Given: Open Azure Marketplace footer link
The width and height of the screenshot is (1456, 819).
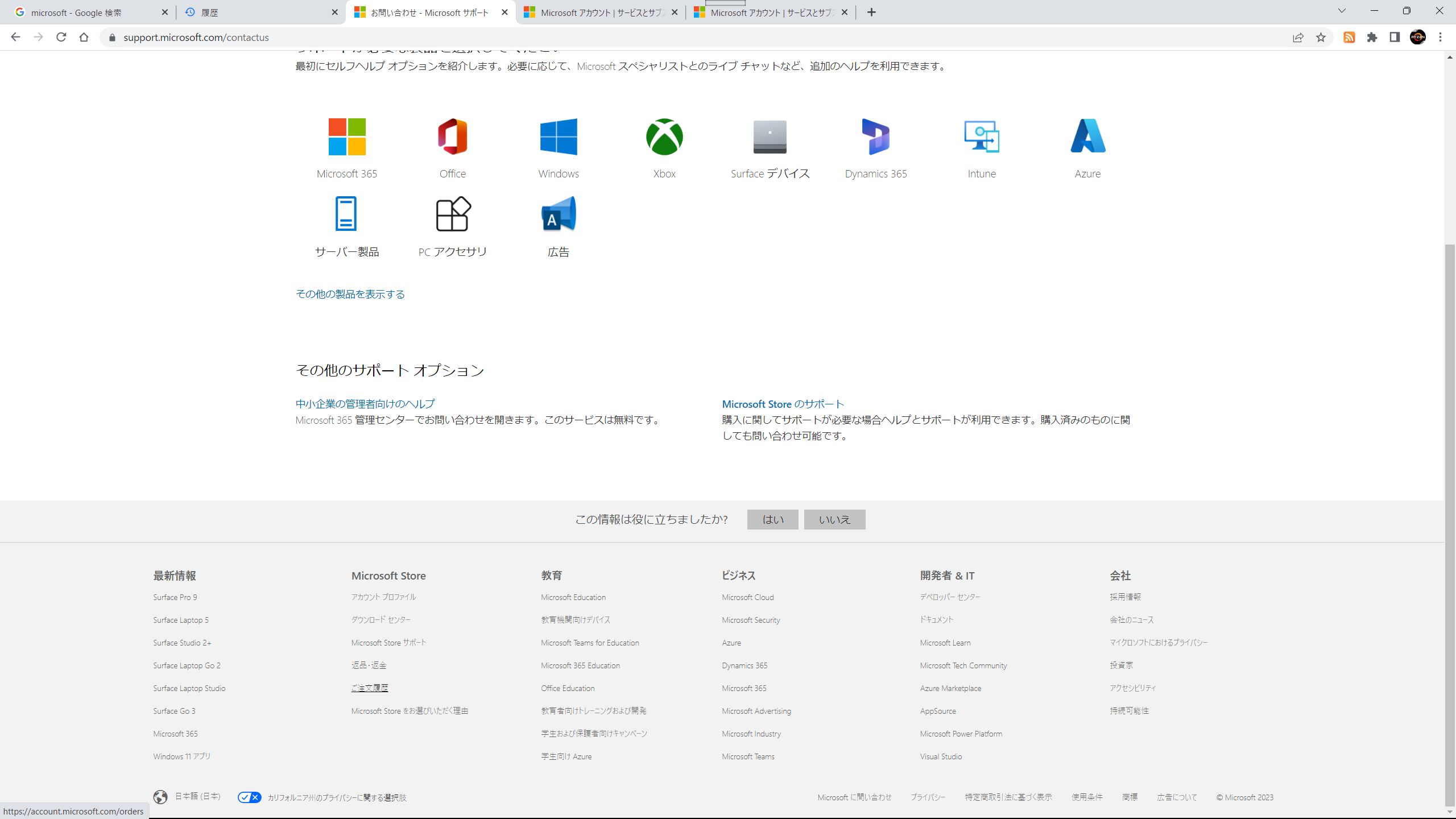Looking at the screenshot, I should pos(950,688).
